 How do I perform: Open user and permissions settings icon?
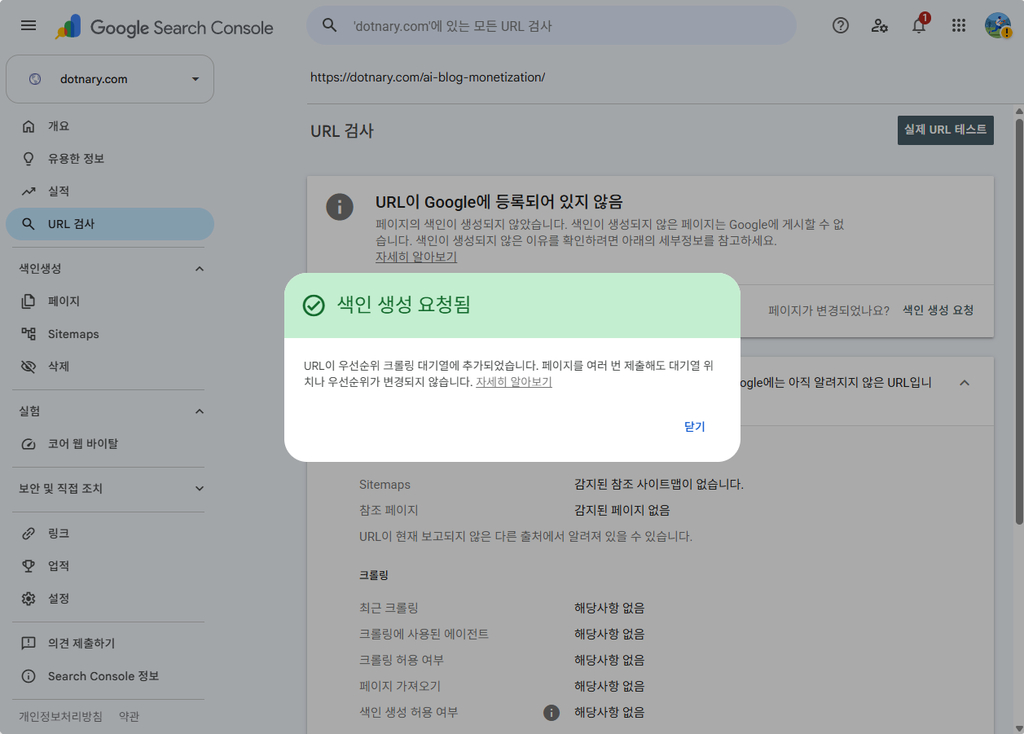(x=880, y=26)
